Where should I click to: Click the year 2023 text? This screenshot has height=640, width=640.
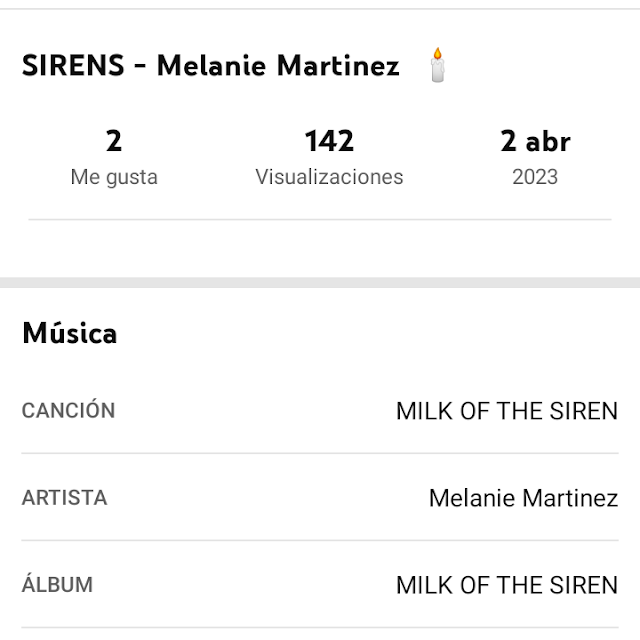point(535,177)
